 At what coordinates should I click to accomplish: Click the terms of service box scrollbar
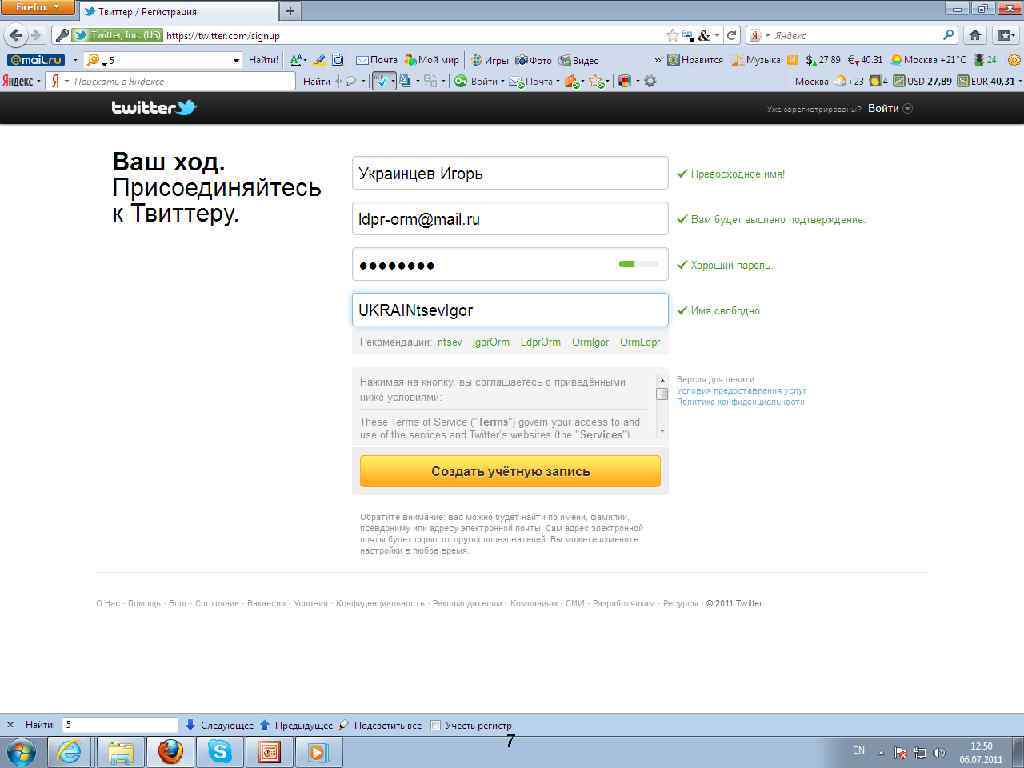[x=662, y=405]
